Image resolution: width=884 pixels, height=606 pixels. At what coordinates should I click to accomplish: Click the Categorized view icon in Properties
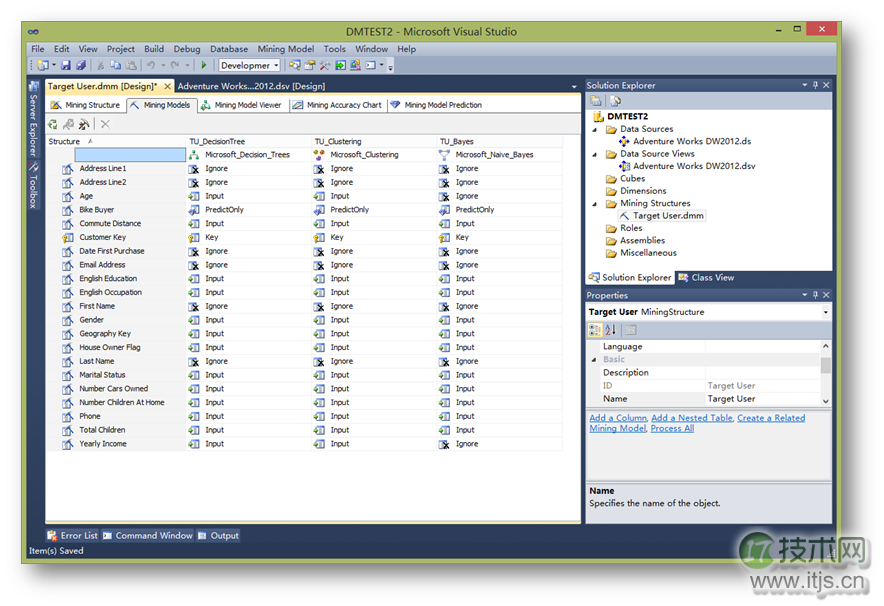(x=595, y=330)
